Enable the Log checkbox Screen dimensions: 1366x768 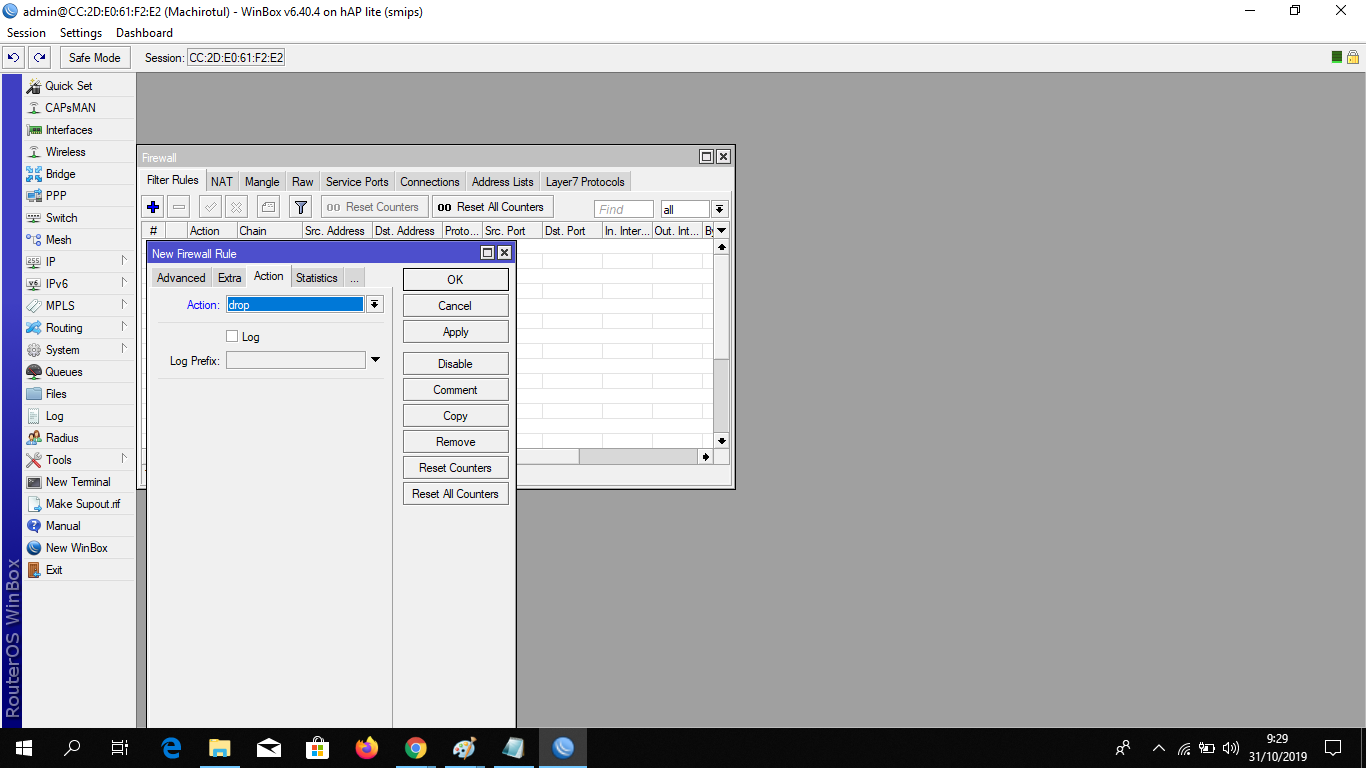point(232,337)
